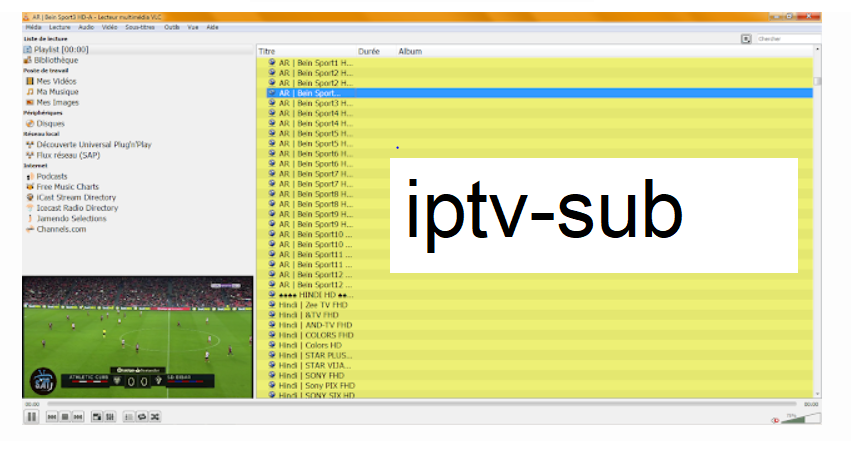The width and height of the screenshot is (851, 453).
Task: Open the playlist view mode dropdown
Action: click(x=746, y=39)
